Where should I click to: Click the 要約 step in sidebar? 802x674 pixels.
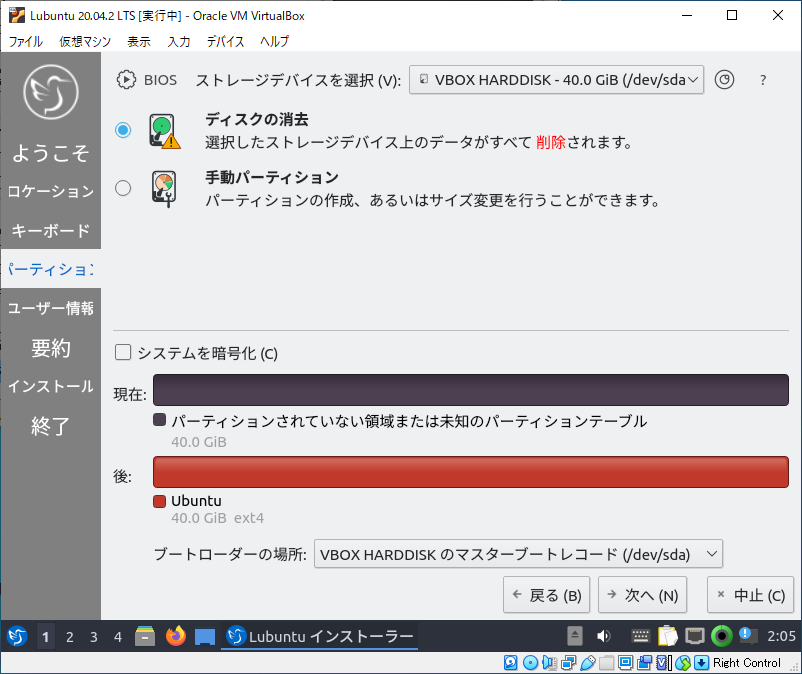51,347
